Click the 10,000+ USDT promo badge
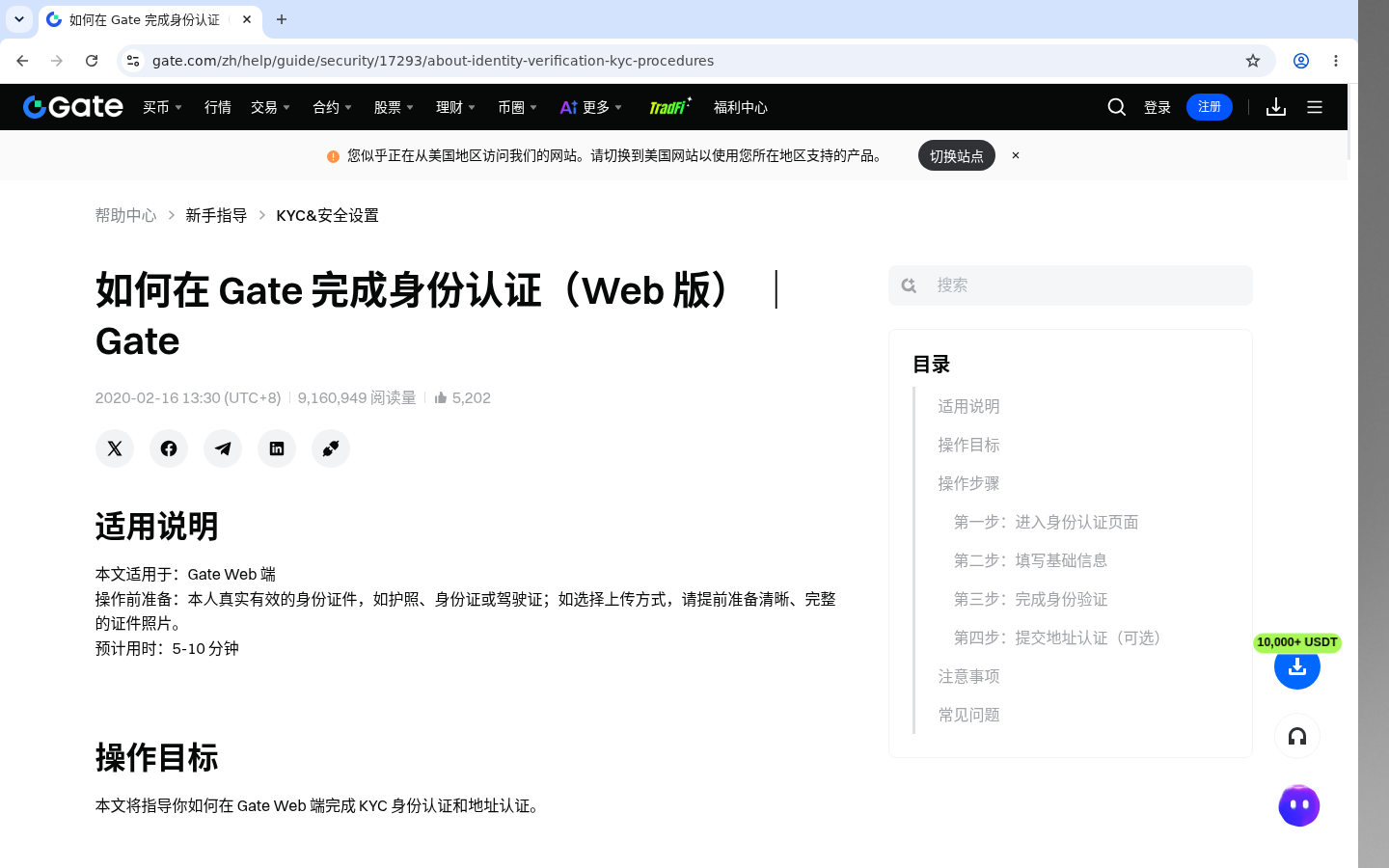1389x868 pixels. click(1297, 642)
